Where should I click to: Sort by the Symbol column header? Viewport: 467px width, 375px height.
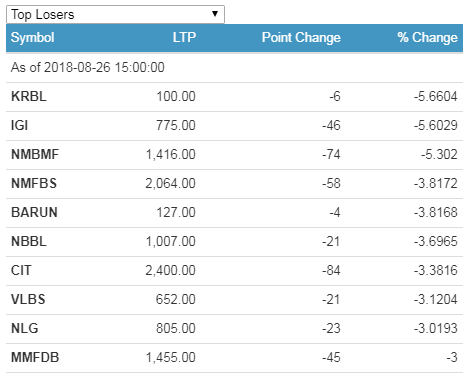(32, 37)
